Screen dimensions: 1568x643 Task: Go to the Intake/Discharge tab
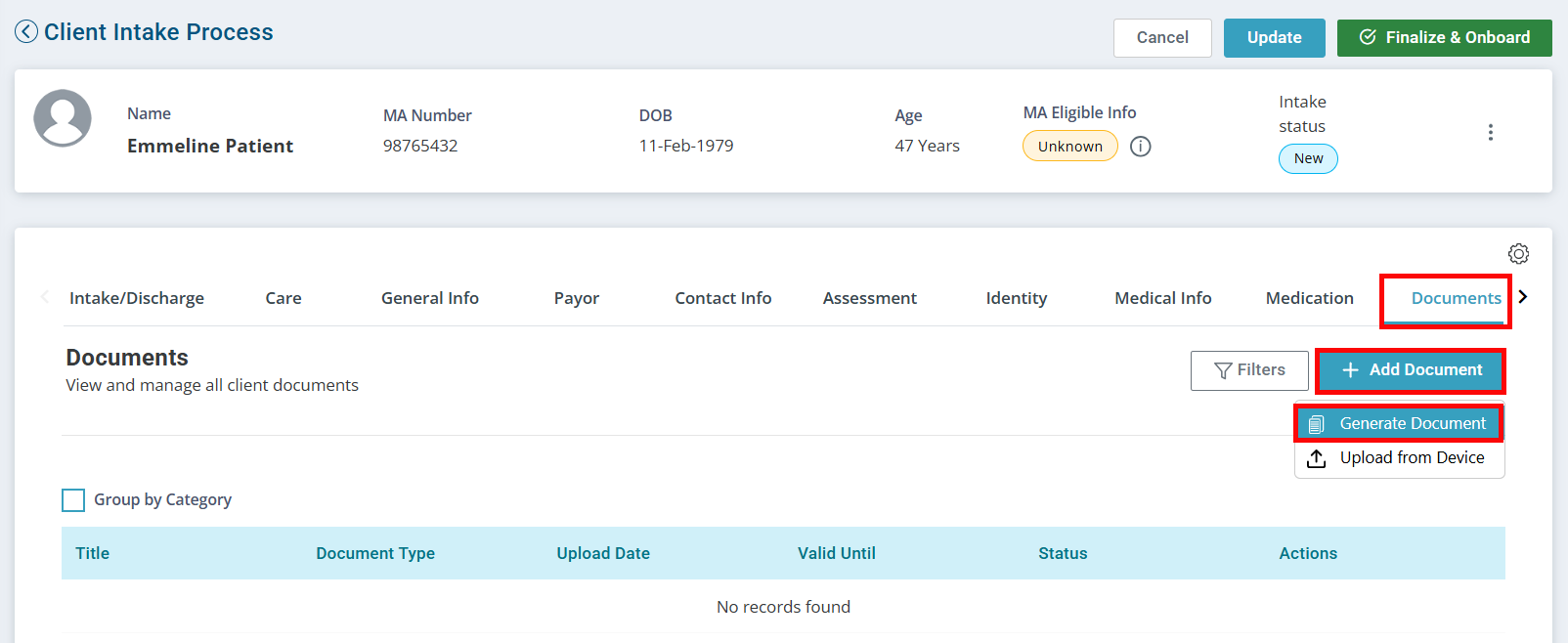[137, 298]
